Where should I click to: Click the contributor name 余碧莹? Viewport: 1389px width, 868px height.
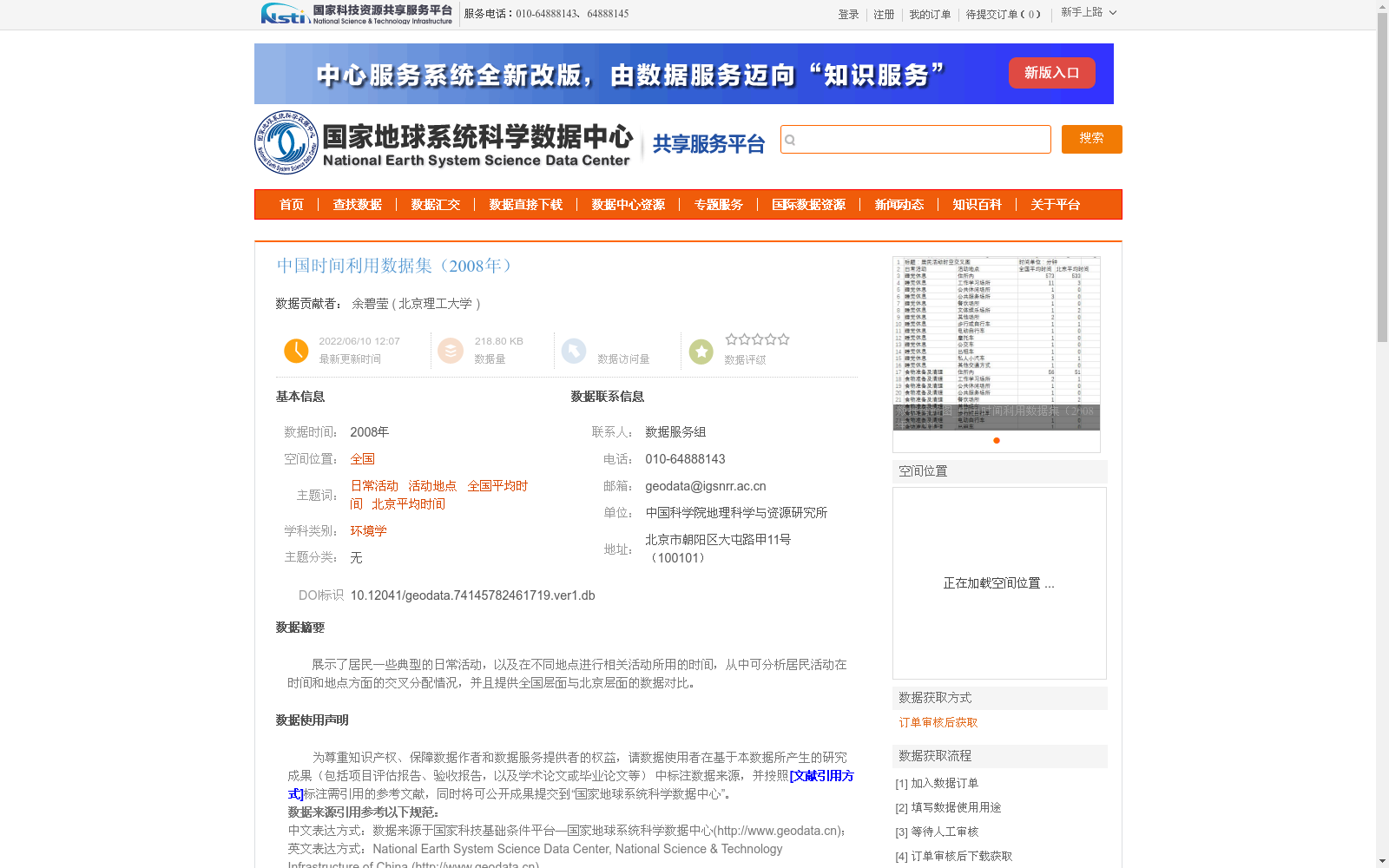coord(370,304)
